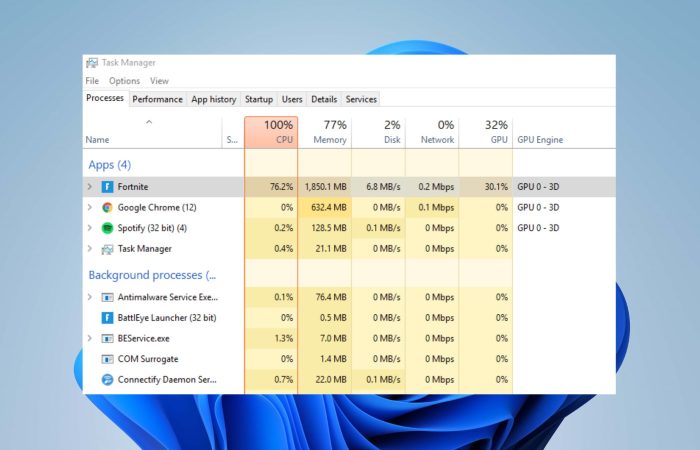
Task: Click the Apps (4) group heading
Action: 110,165
